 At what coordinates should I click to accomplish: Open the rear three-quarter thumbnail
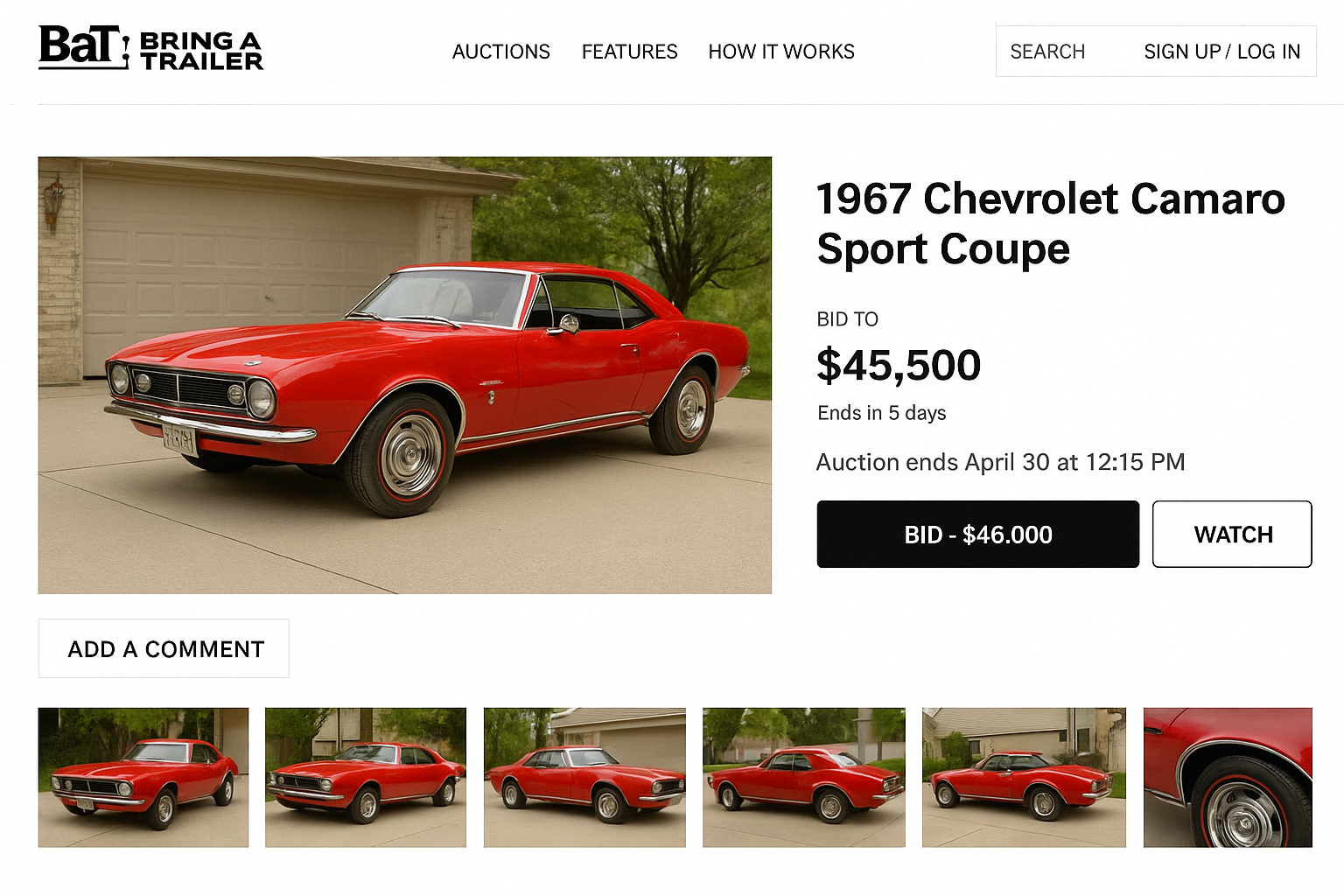point(804,777)
